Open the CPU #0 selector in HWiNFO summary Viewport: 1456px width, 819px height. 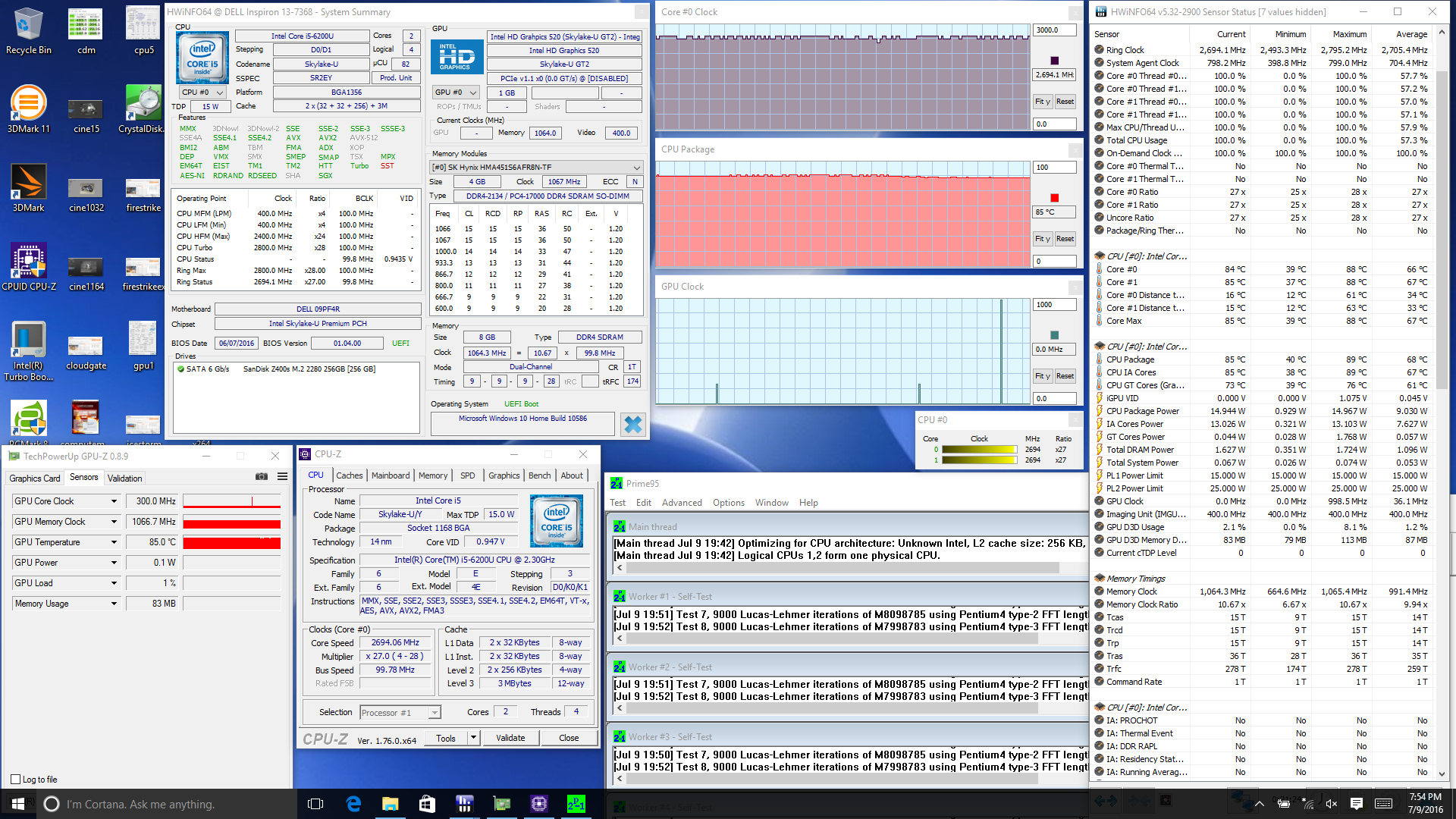click(202, 93)
